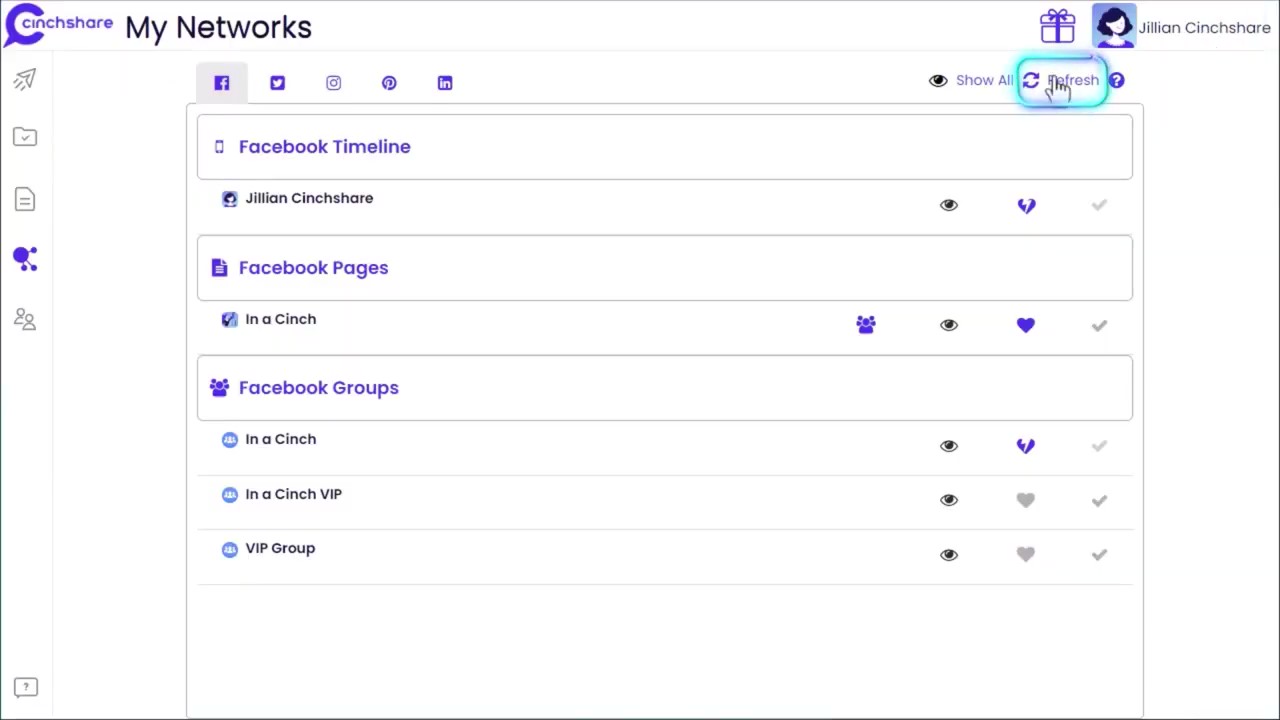Click Jillian Cinchshare timeline avatar icon
Image resolution: width=1280 pixels, height=720 pixels.
230,199
